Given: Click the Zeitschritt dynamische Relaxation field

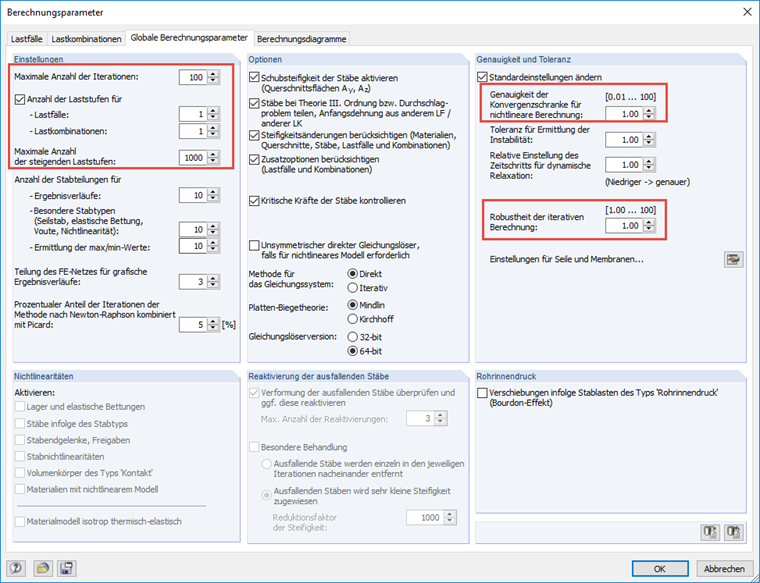Looking at the screenshot, I should pyautogui.click(x=624, y=165).
